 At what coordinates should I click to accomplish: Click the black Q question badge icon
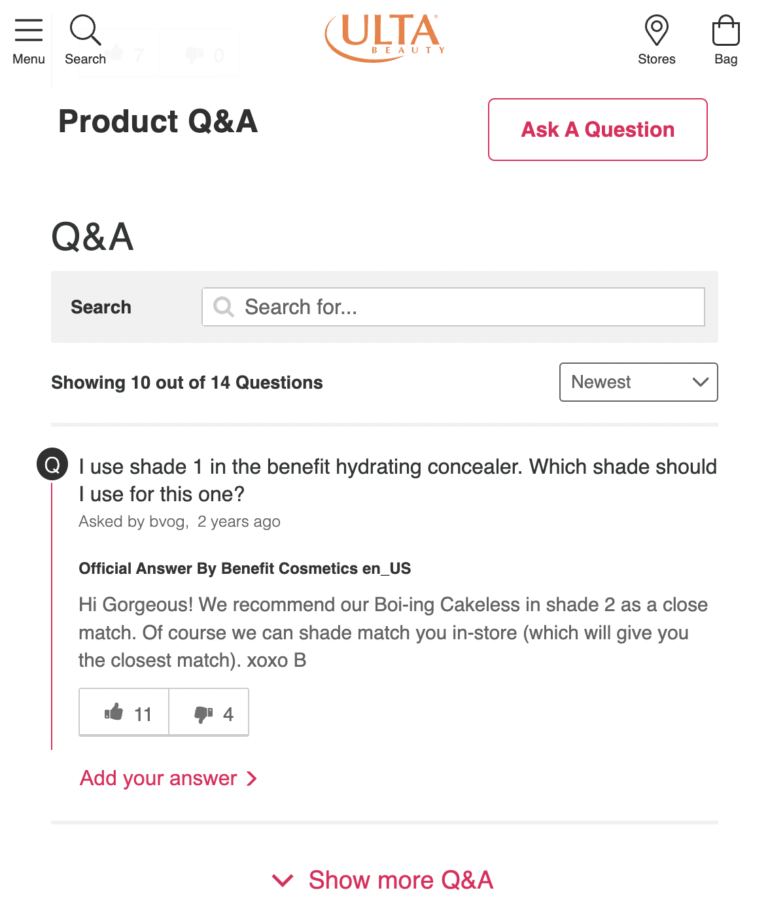coord(52,465)
